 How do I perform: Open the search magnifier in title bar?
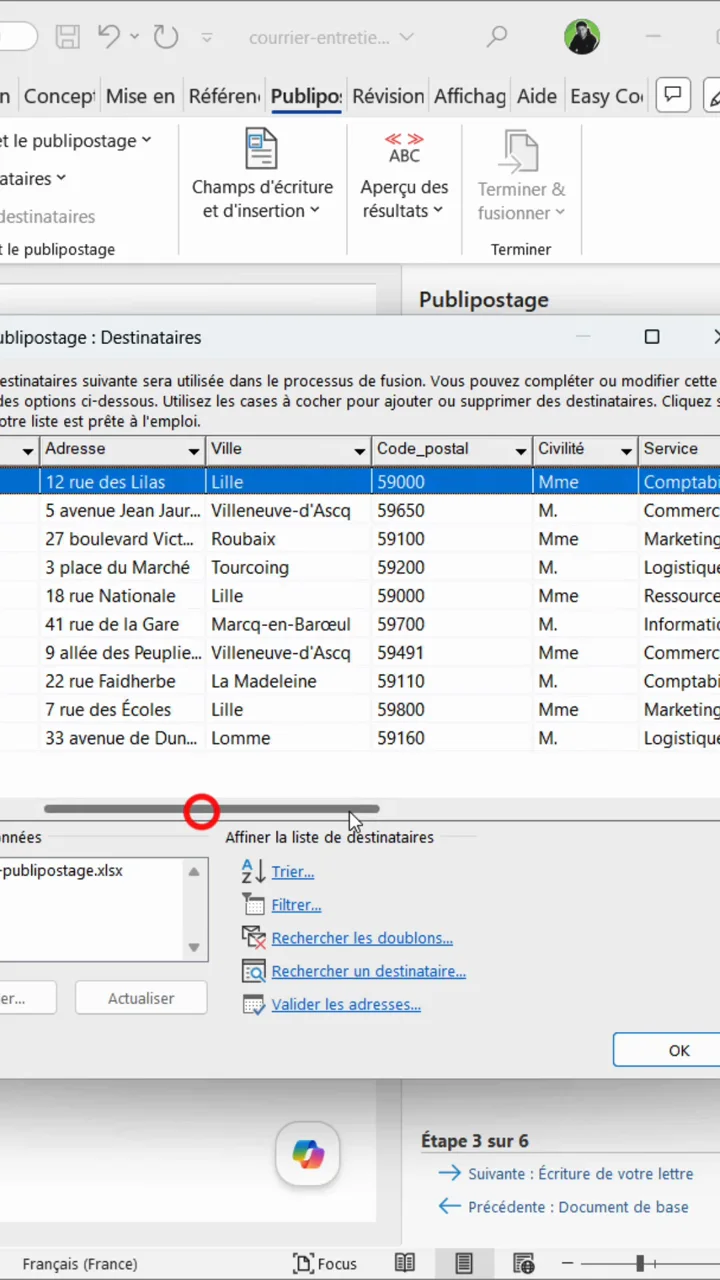coord(497,38)
